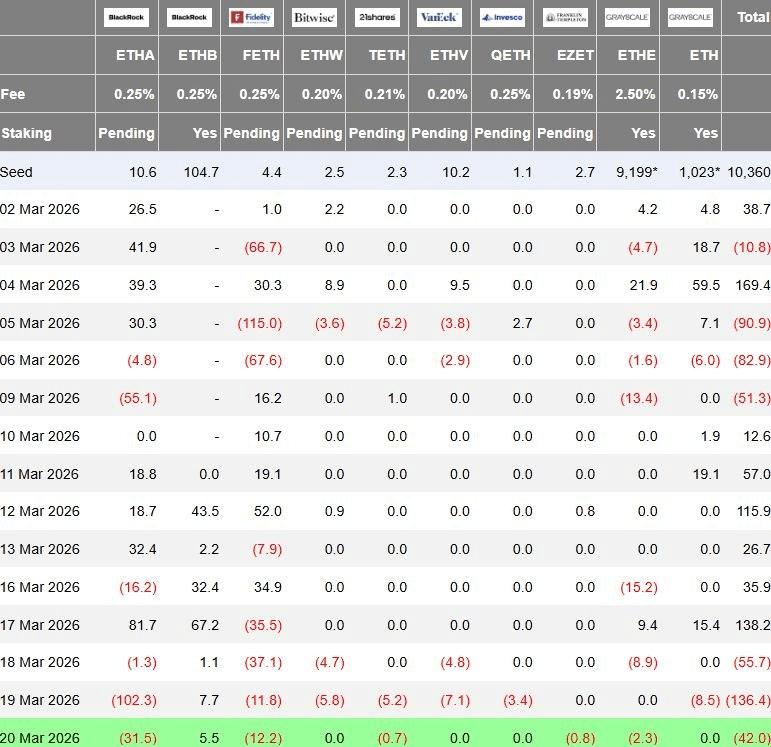Select the Fidelity logo in the header
Screen dimensions: 771x747
[x=251, y=17]
